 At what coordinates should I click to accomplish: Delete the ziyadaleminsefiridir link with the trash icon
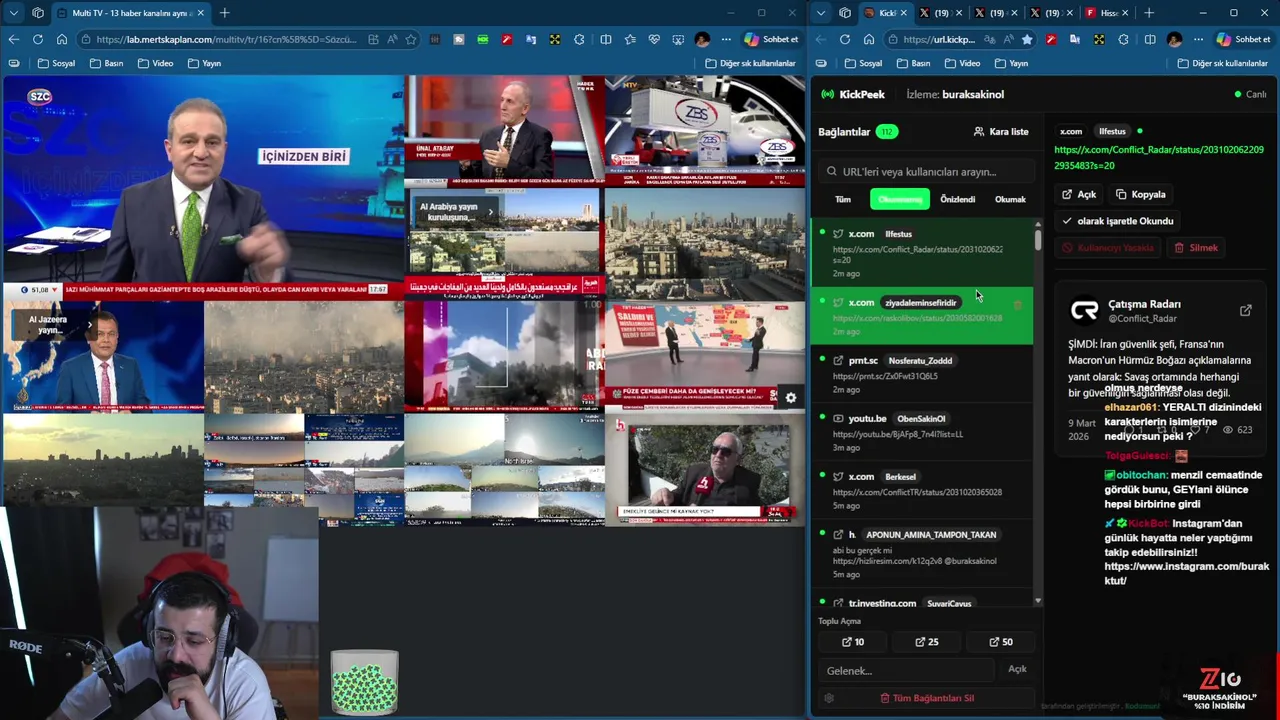point(1018,304)
